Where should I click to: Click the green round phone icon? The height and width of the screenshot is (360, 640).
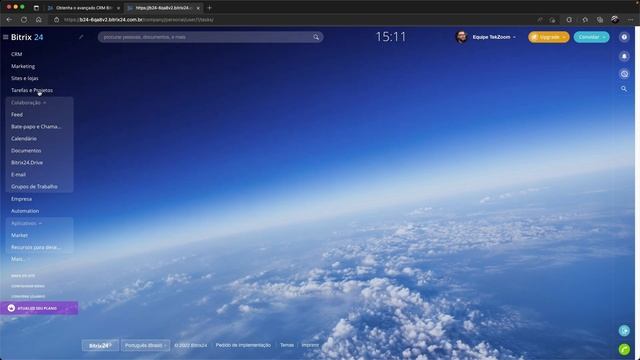[624, 349]
